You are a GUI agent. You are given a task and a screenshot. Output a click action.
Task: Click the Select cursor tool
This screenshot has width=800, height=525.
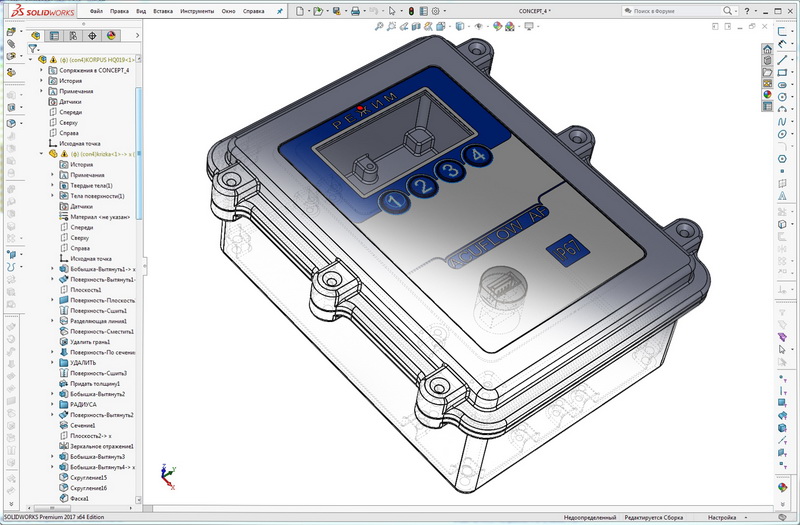click(392, 11)
